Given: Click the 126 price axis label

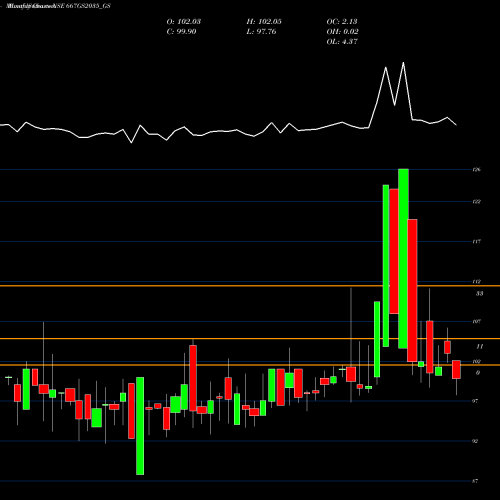Looking at the screenshot, I should (476, 170).
